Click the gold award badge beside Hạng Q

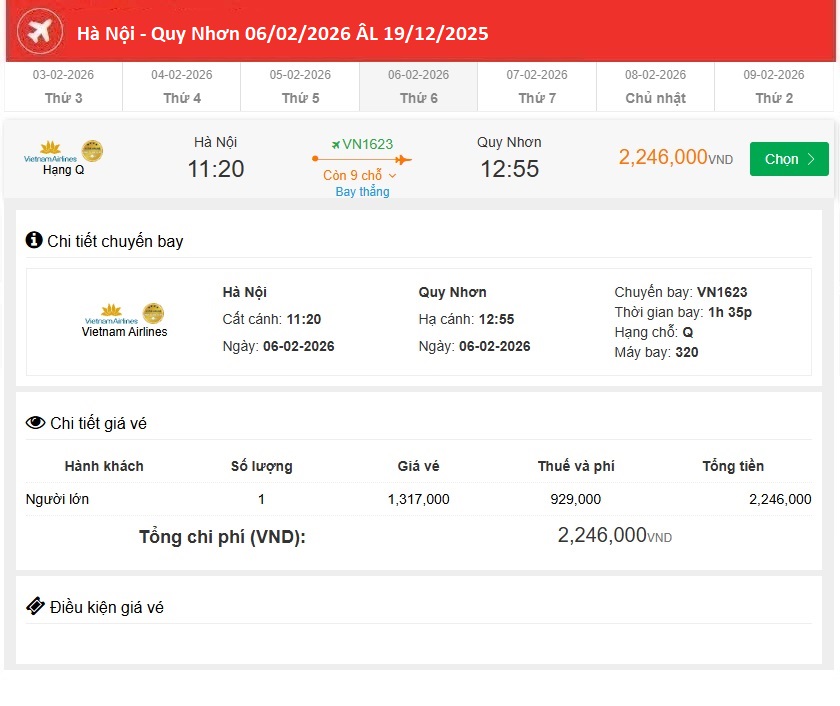click(x=92, y=151)
